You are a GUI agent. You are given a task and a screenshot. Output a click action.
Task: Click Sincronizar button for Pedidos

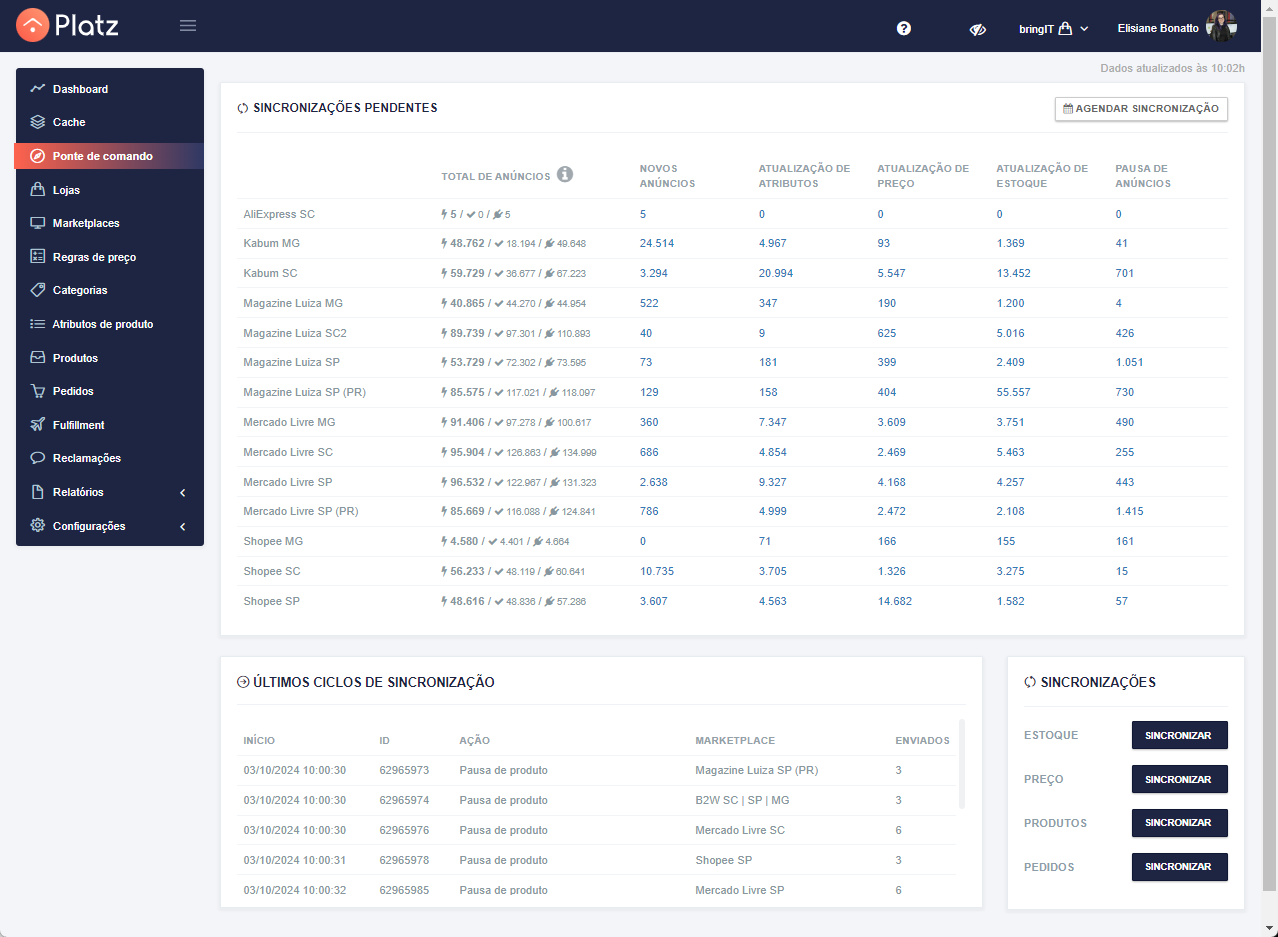pos(1179,867)
